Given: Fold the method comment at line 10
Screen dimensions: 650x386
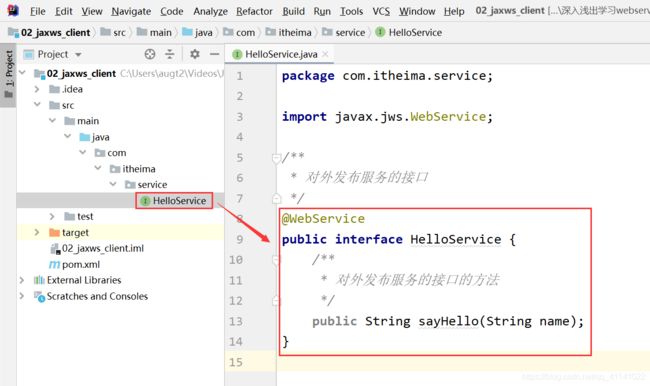Looking at the screenshot, I should point(276,260).
